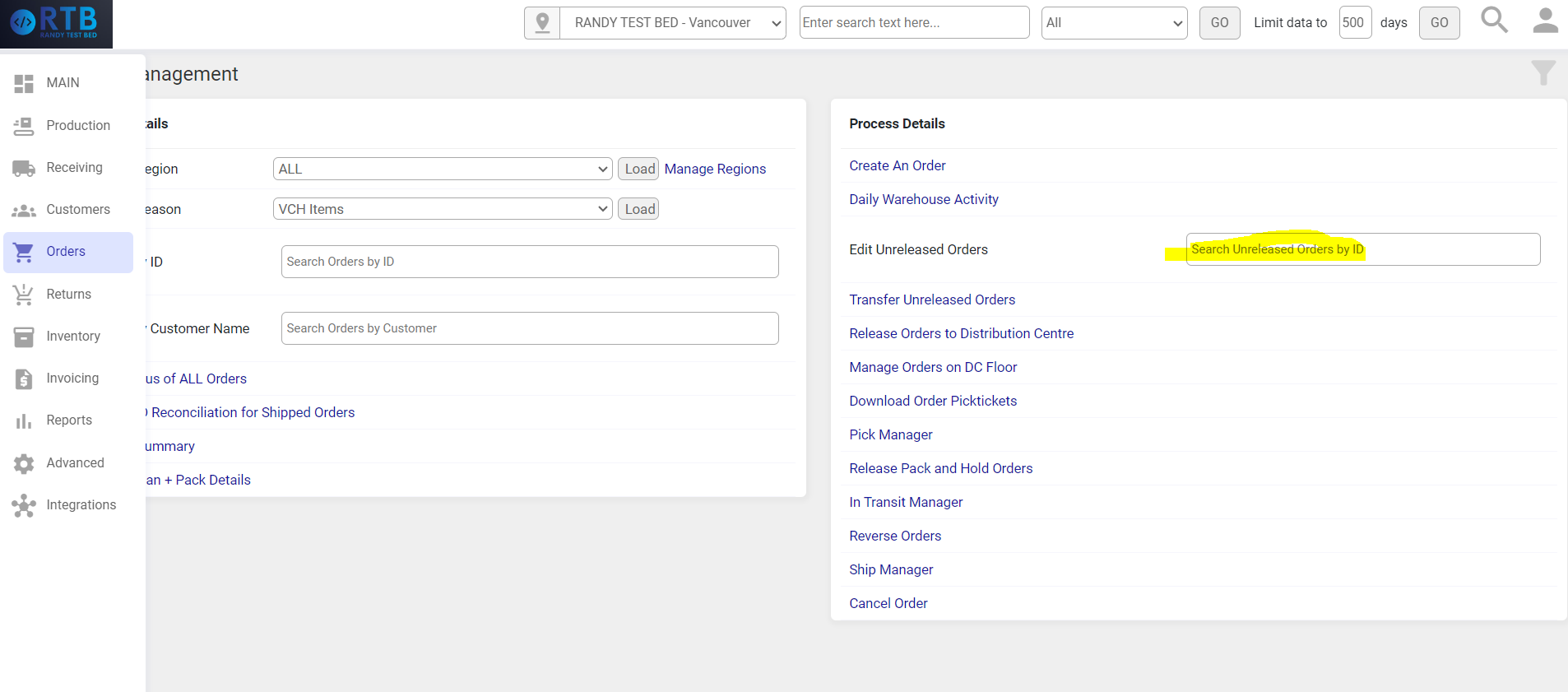
Task: Click the Advanced gear icon
Action: coord(24,463)
